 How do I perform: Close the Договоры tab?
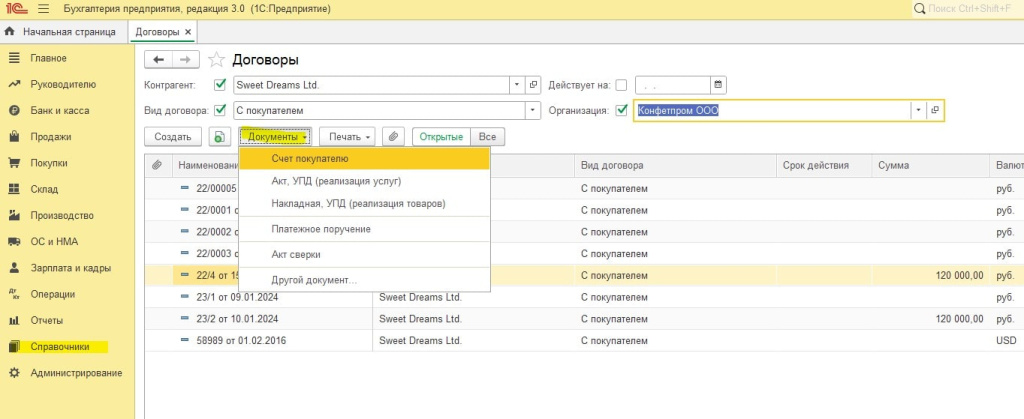click(x=188, y=31)
